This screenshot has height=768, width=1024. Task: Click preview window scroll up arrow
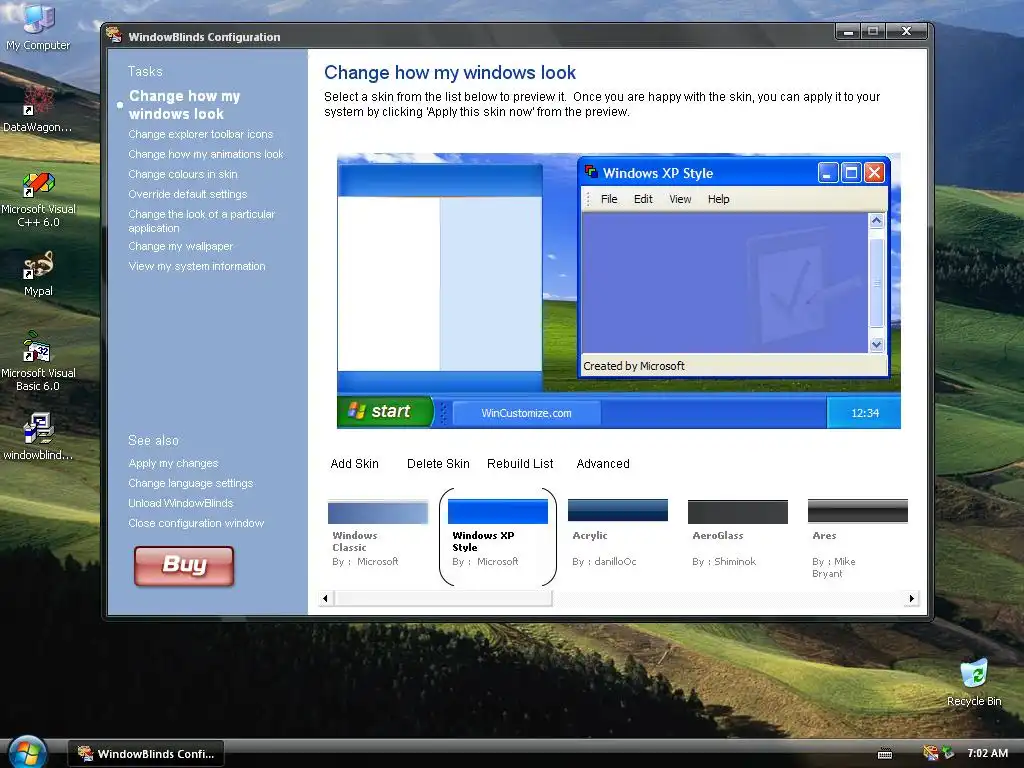(x=876, y=221)
